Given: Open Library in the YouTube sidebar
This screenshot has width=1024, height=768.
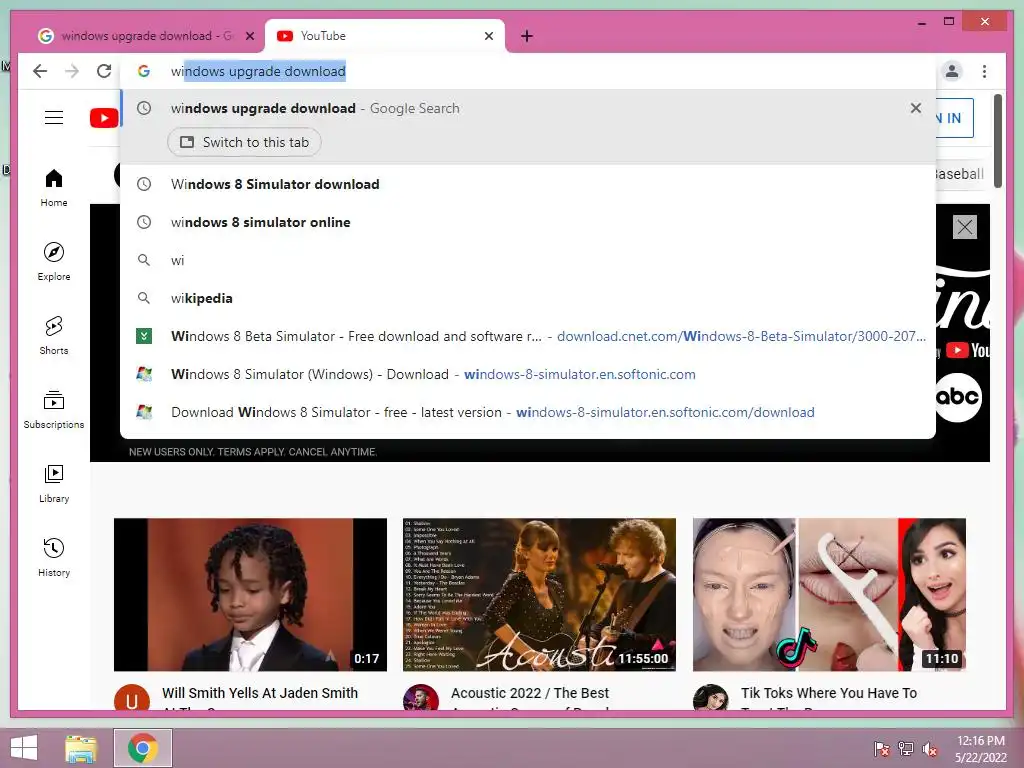Looking at the screenshot, I should click(54, 483).
